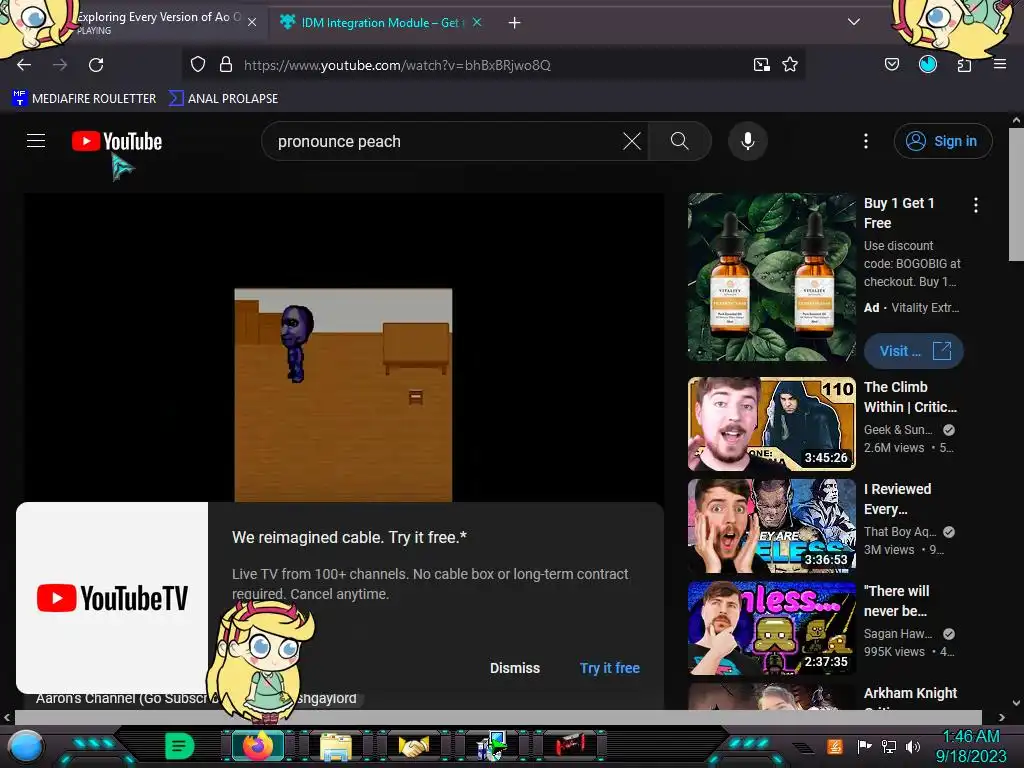Click the Visit advertiser button
Screen dimensions: 1024x768
coord(913,351)
